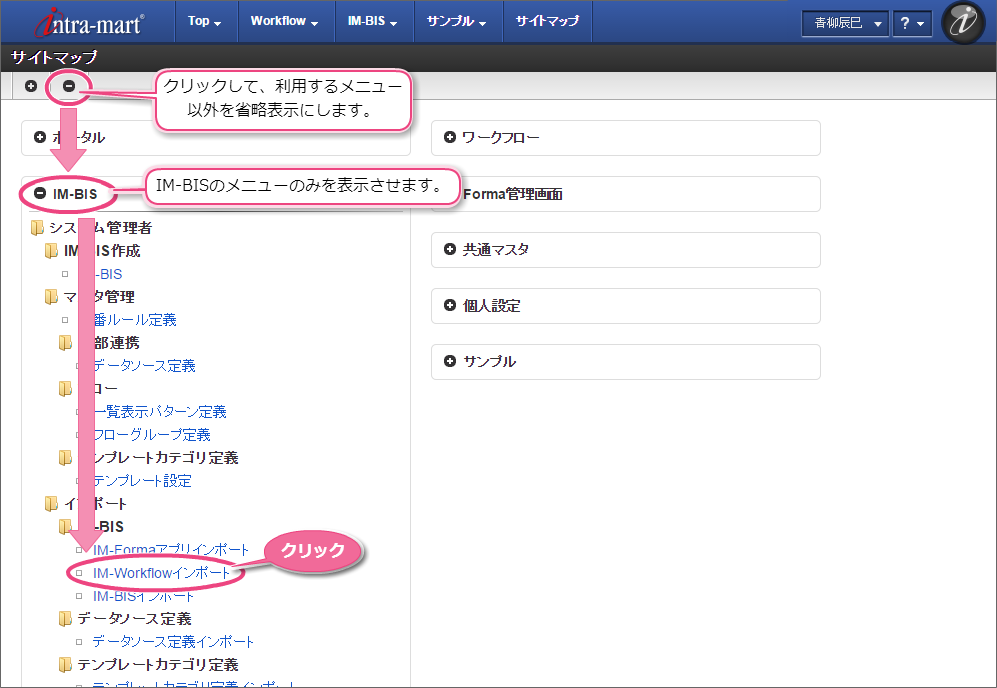997x688 pixels.
Task: Open the Top menu
Action: [205, 21]
